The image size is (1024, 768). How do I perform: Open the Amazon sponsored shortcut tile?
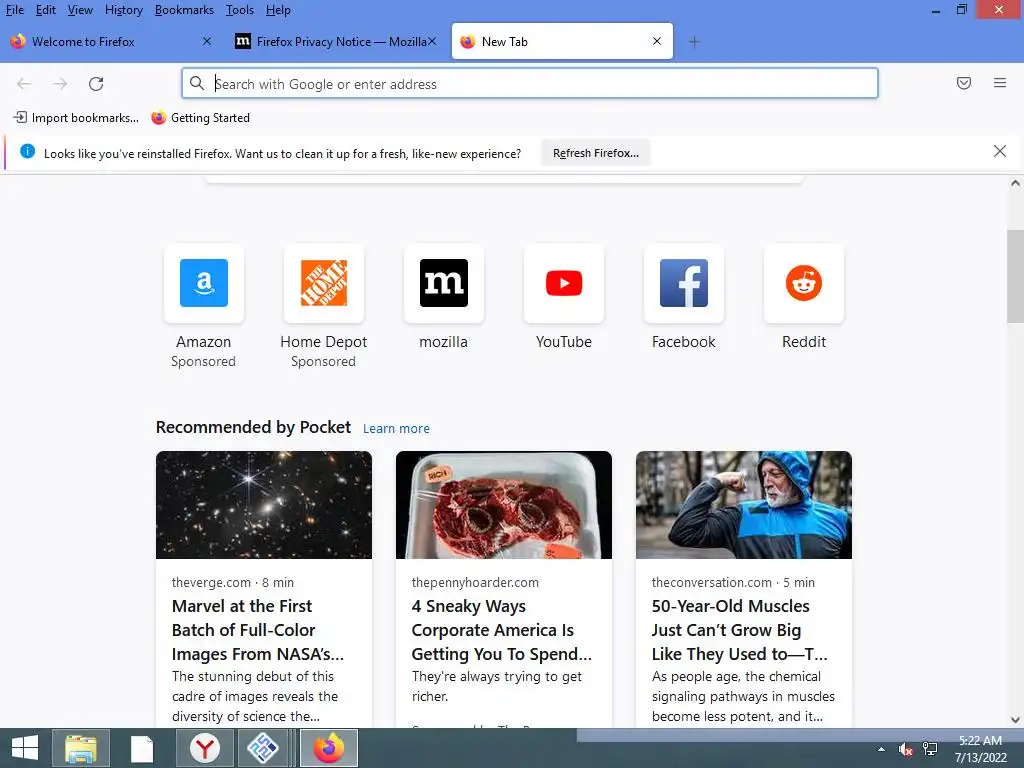tap(204, 283)
